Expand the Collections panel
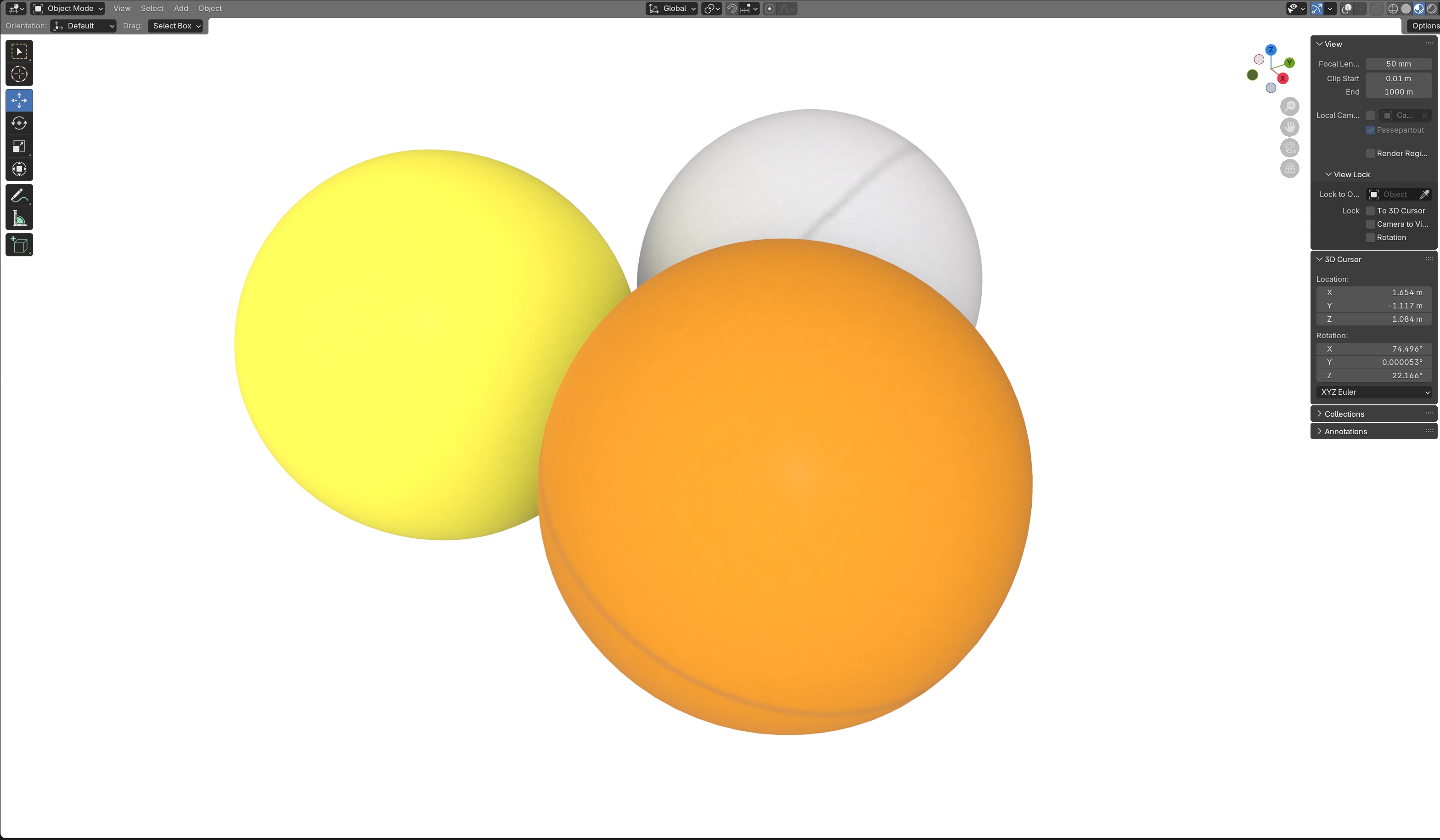1440x840 pixels. click(x=1344, y=414)
